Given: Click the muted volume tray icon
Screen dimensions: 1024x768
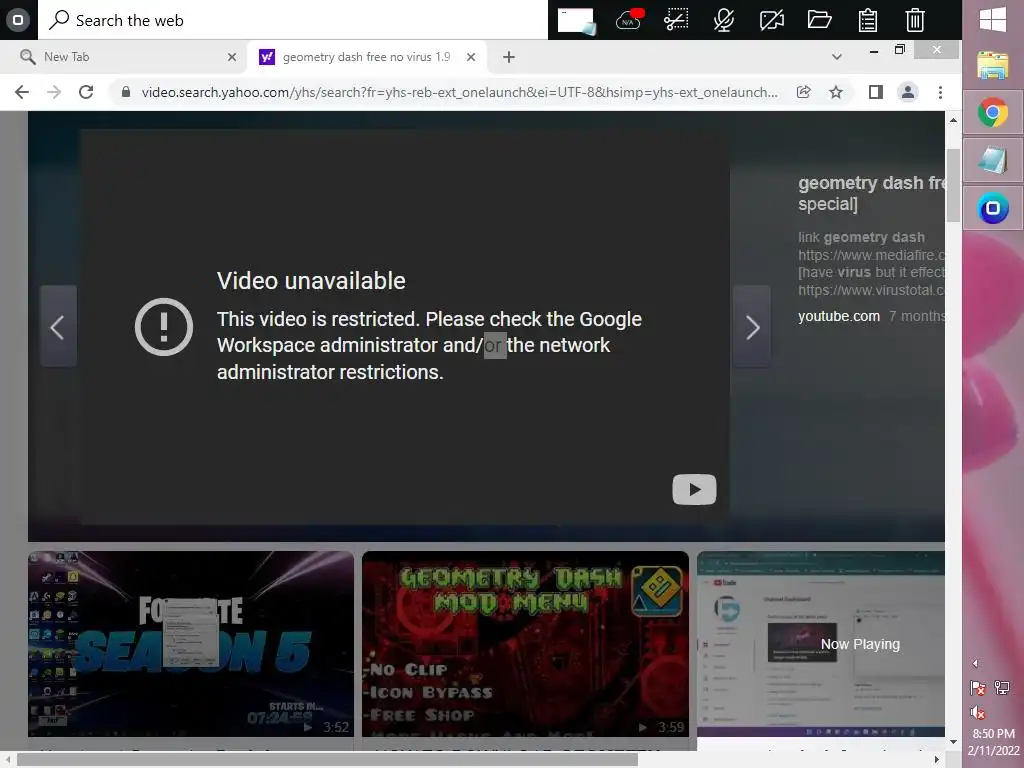Looking at the screenshot, I should (978, 712).
